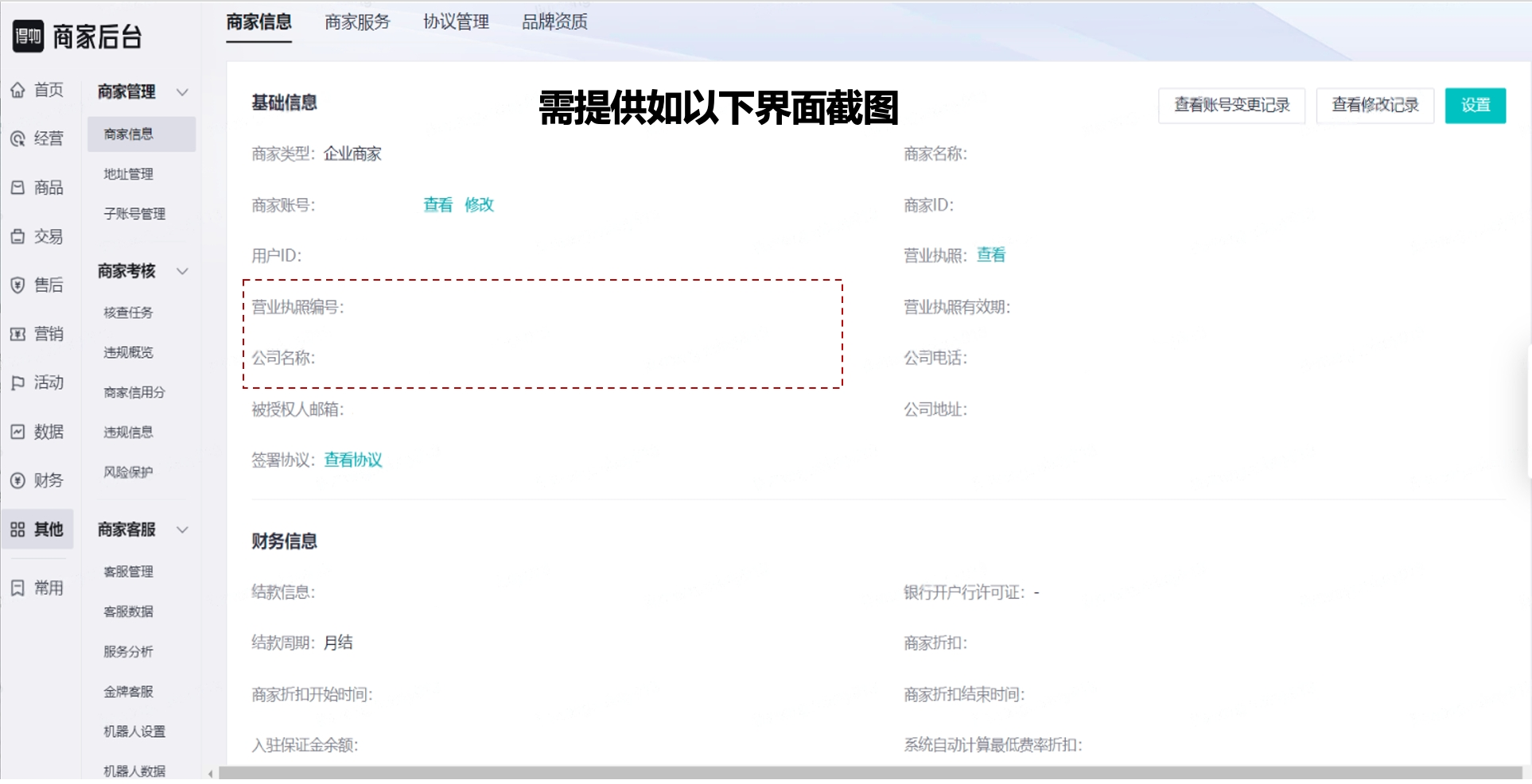Click 修改 link next to 商家账号
This screenshot has width=1532, height=784.
coord(479,205)
